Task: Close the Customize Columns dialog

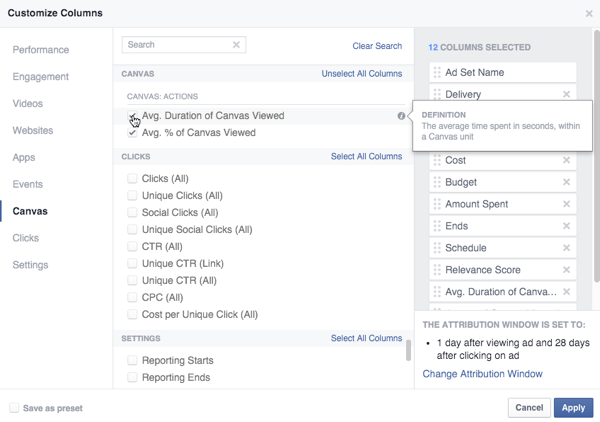Action: coord(588,13)
